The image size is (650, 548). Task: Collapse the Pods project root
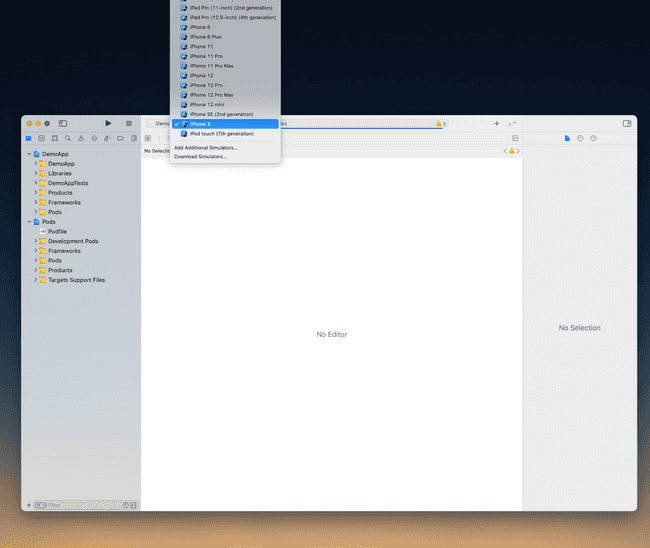pyautogui.click(x=29, y=222)
